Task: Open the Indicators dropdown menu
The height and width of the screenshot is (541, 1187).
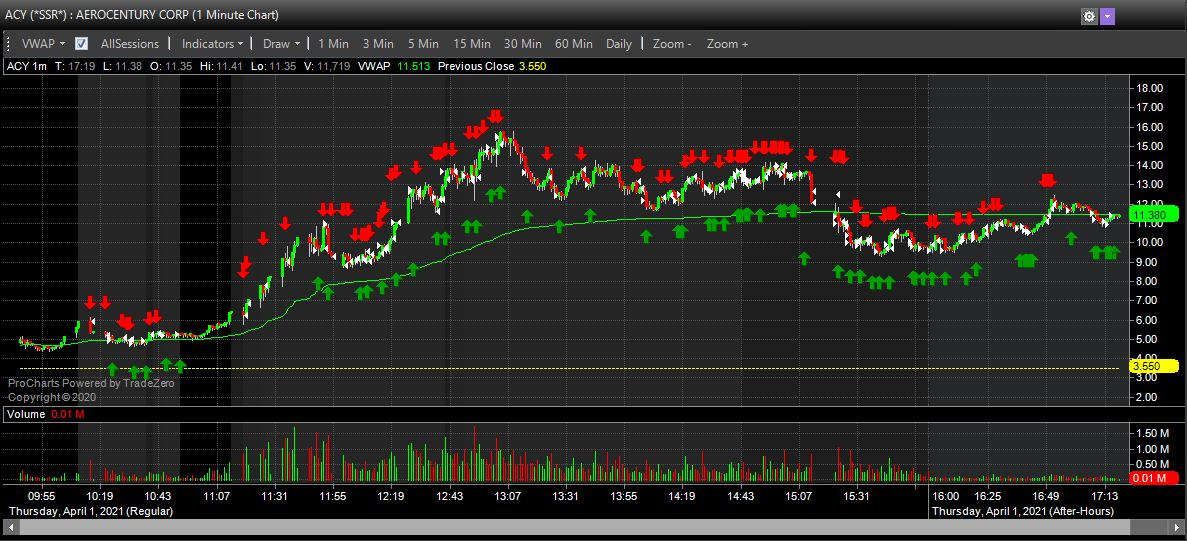Action: (212, 44)
